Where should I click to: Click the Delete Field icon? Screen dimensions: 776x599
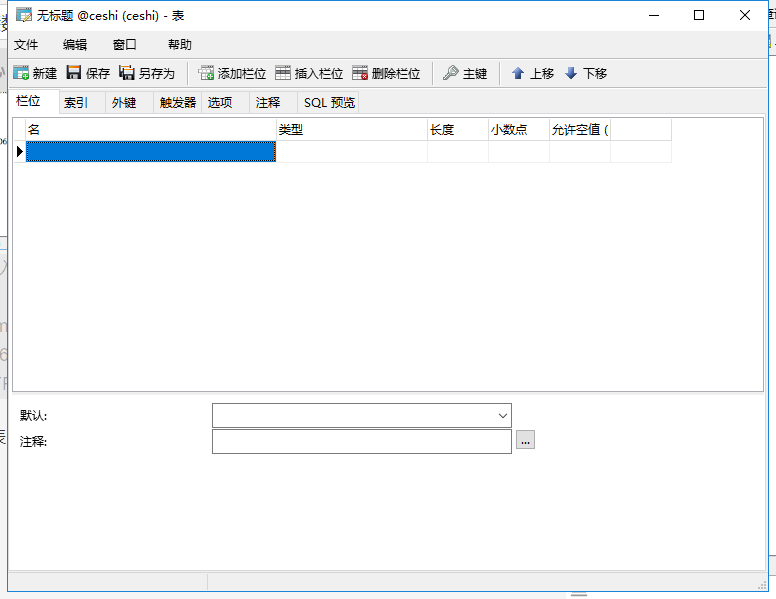pyautogui.click(x=360, y=73)
